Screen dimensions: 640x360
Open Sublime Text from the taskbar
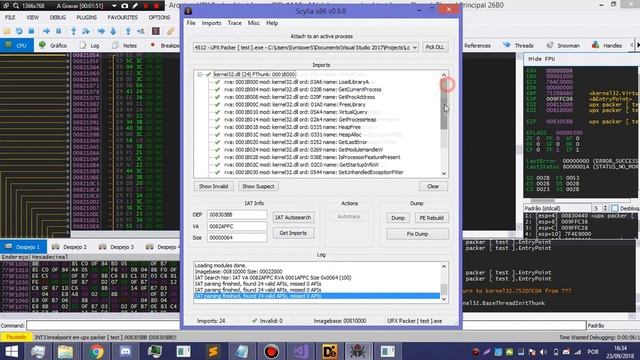tap(213, 351)
